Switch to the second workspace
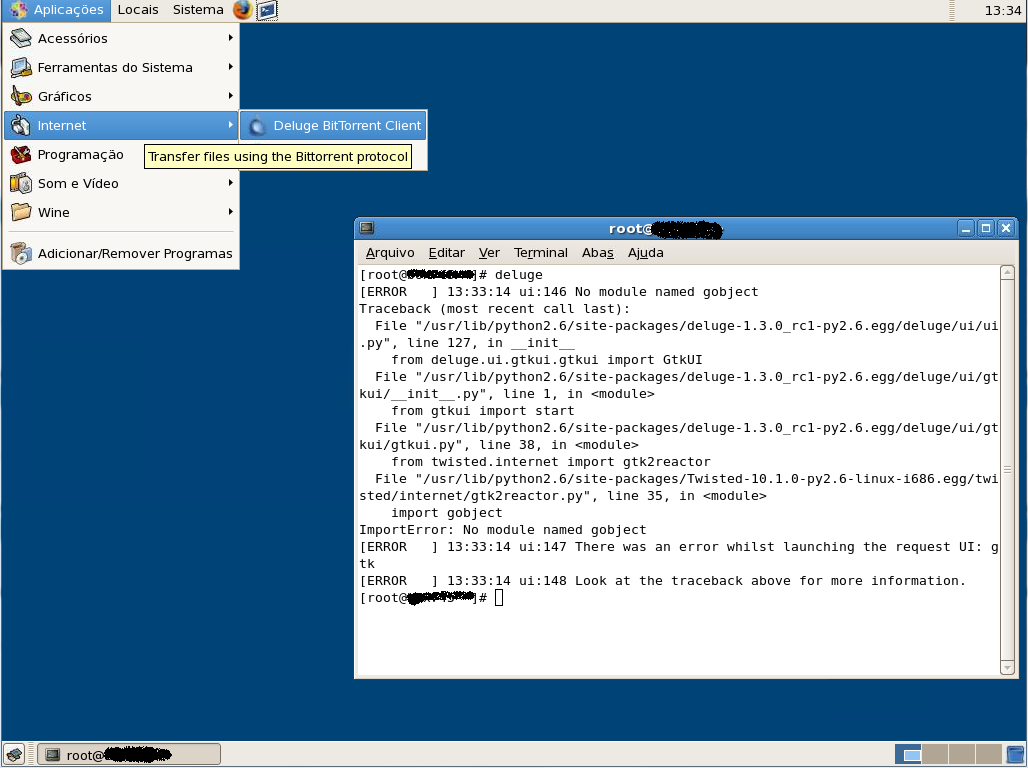1028x768 pixels. click(x=935, y=754)
